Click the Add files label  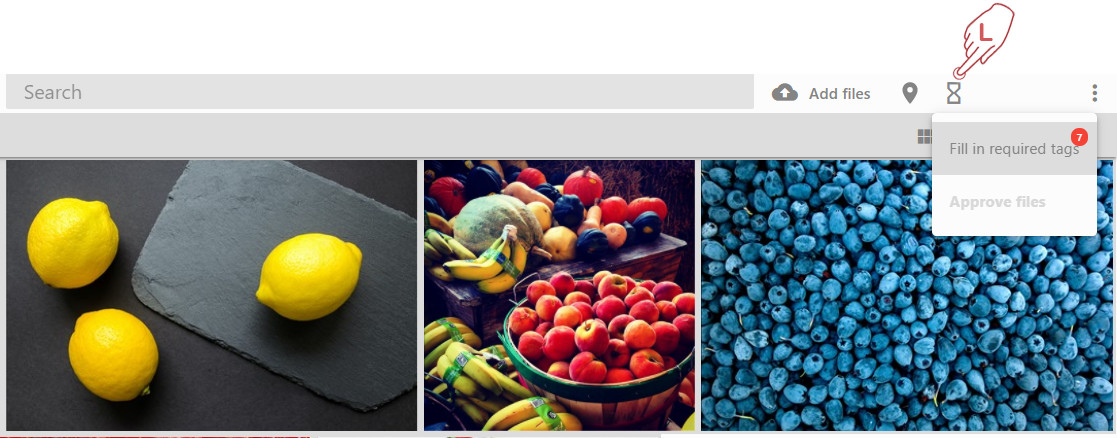point(839,93)
